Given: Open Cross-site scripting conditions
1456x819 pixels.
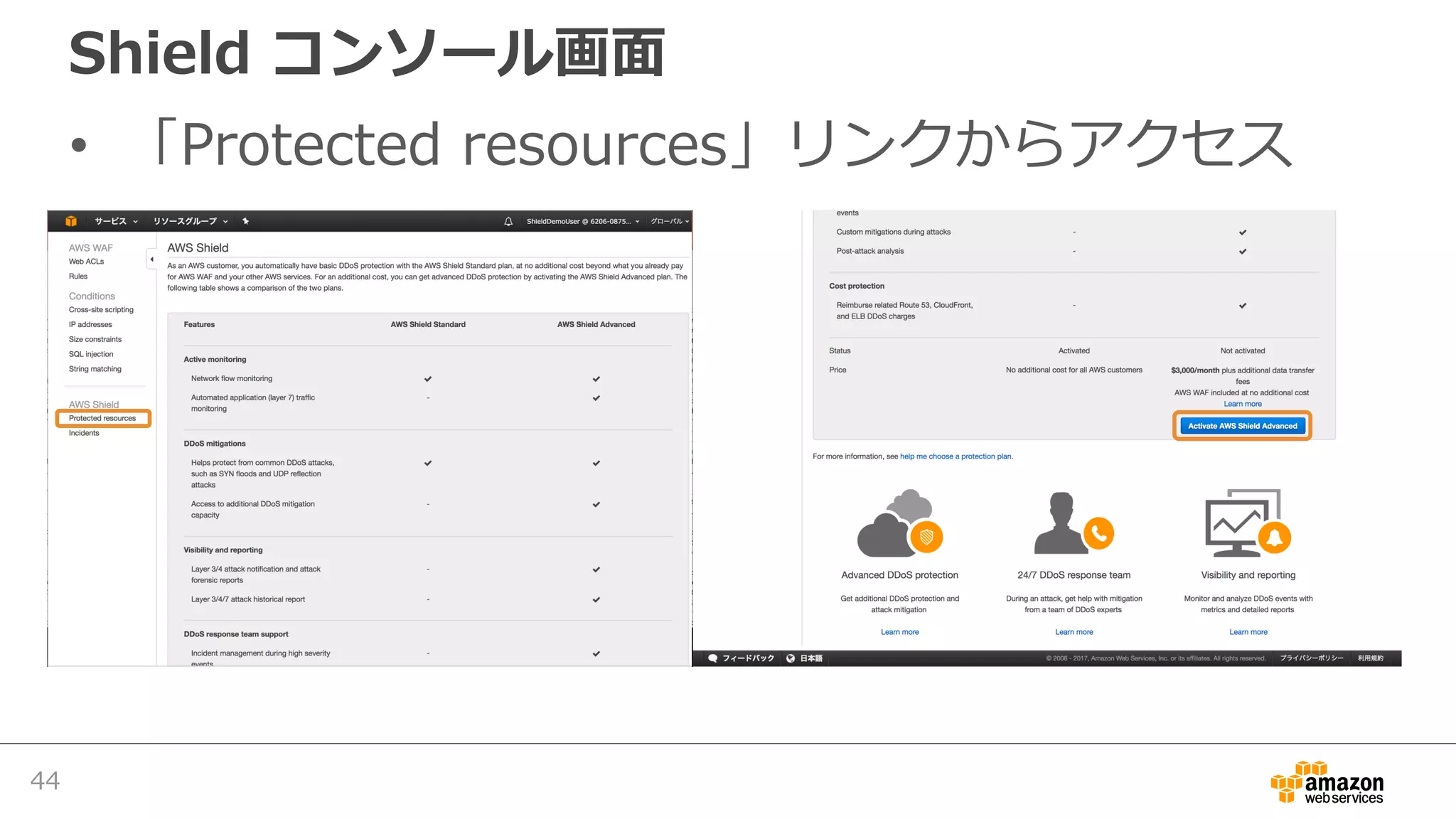Looking at the screenshot, I should (101, 310).
